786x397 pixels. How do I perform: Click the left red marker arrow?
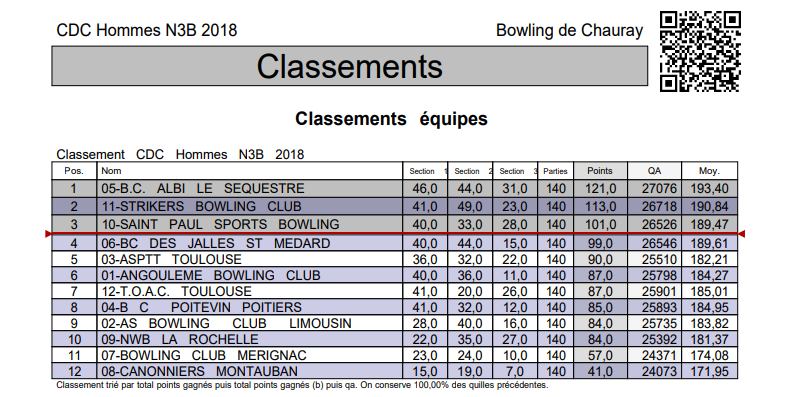pyautogui.click(x=48, y=234)
